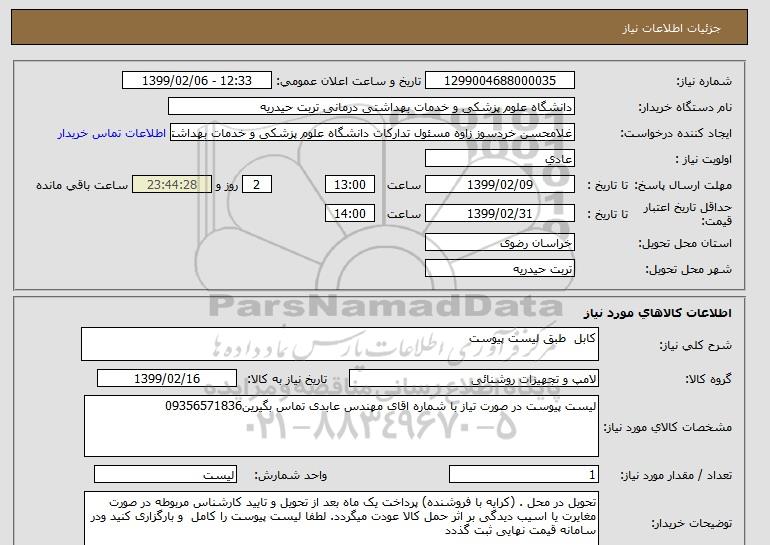The width and height of the screenshot is (770, 545).
Task: Select the priority field showing عادی
Action: tap(500, 159)
